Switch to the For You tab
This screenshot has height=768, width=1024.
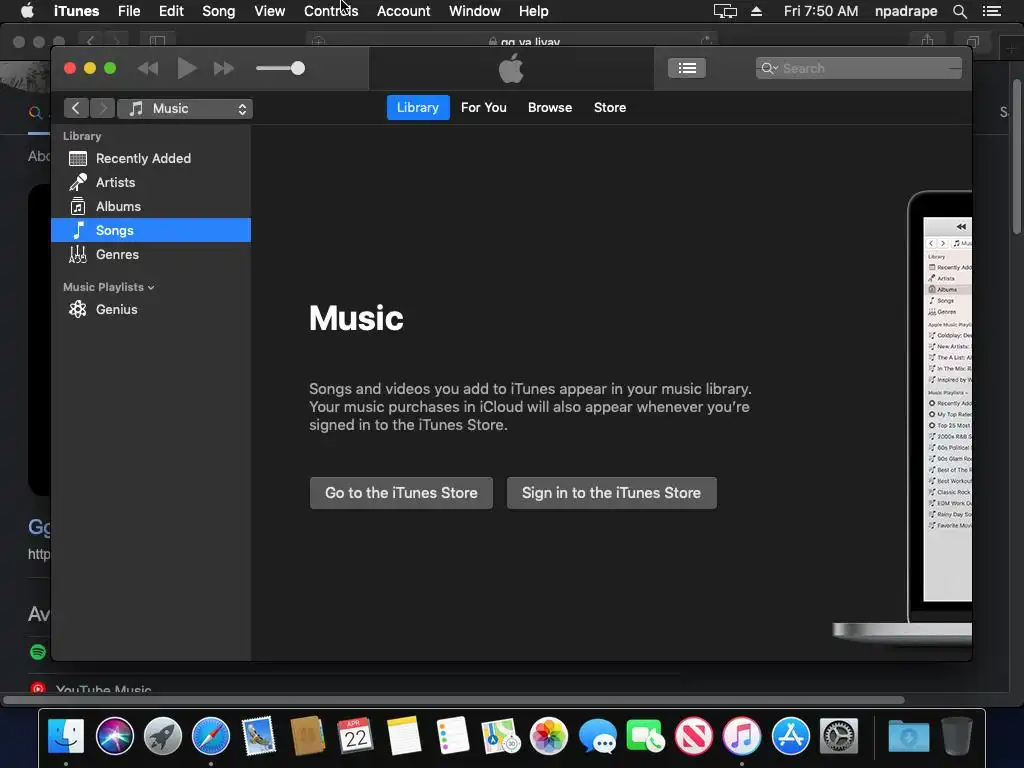coord(484,108)
